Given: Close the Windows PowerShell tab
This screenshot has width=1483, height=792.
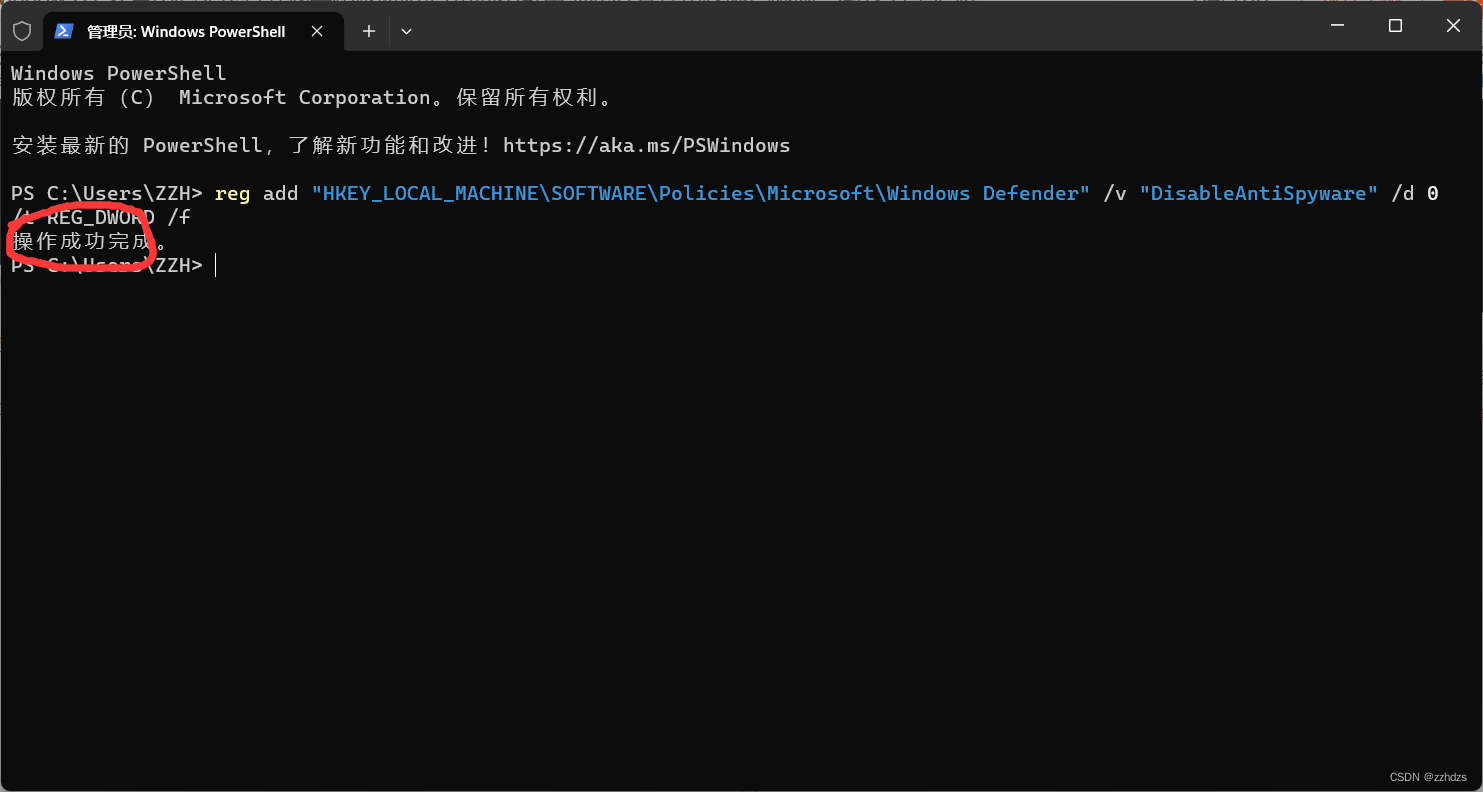Looking at the screenshot, I should coord(317,31).
